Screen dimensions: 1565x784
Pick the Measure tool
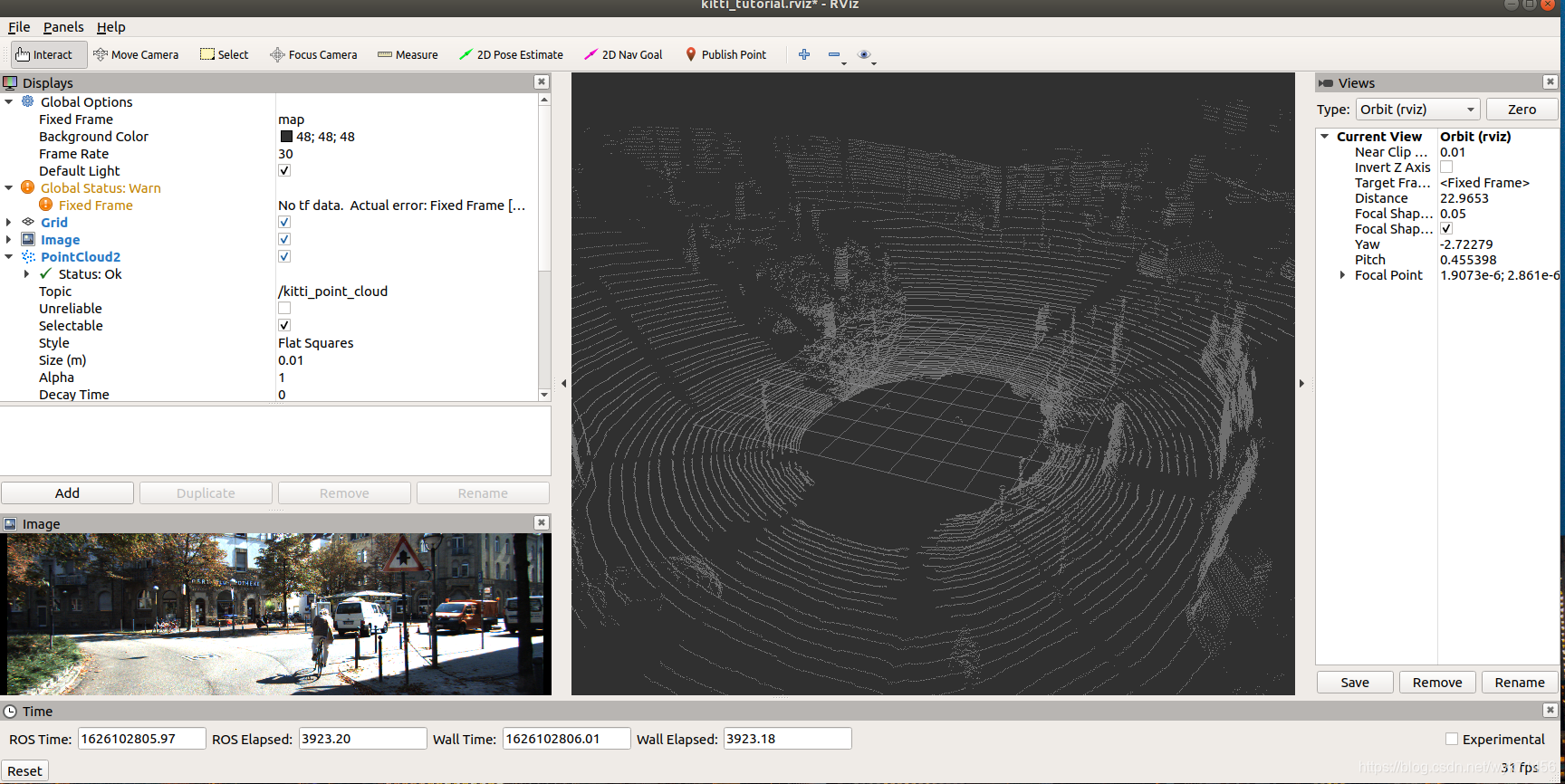[x=408, y=54]
